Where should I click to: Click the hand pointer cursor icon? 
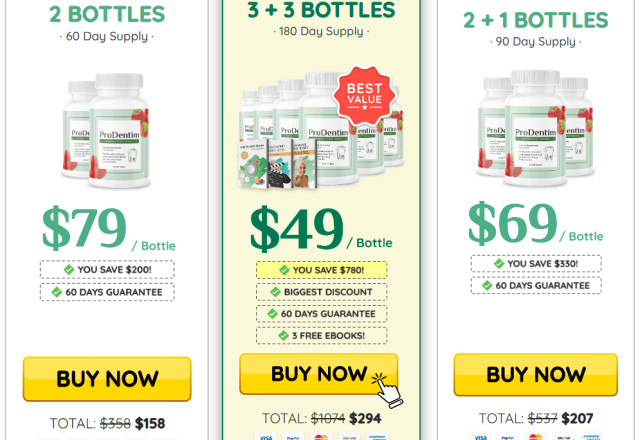point(387,390)
